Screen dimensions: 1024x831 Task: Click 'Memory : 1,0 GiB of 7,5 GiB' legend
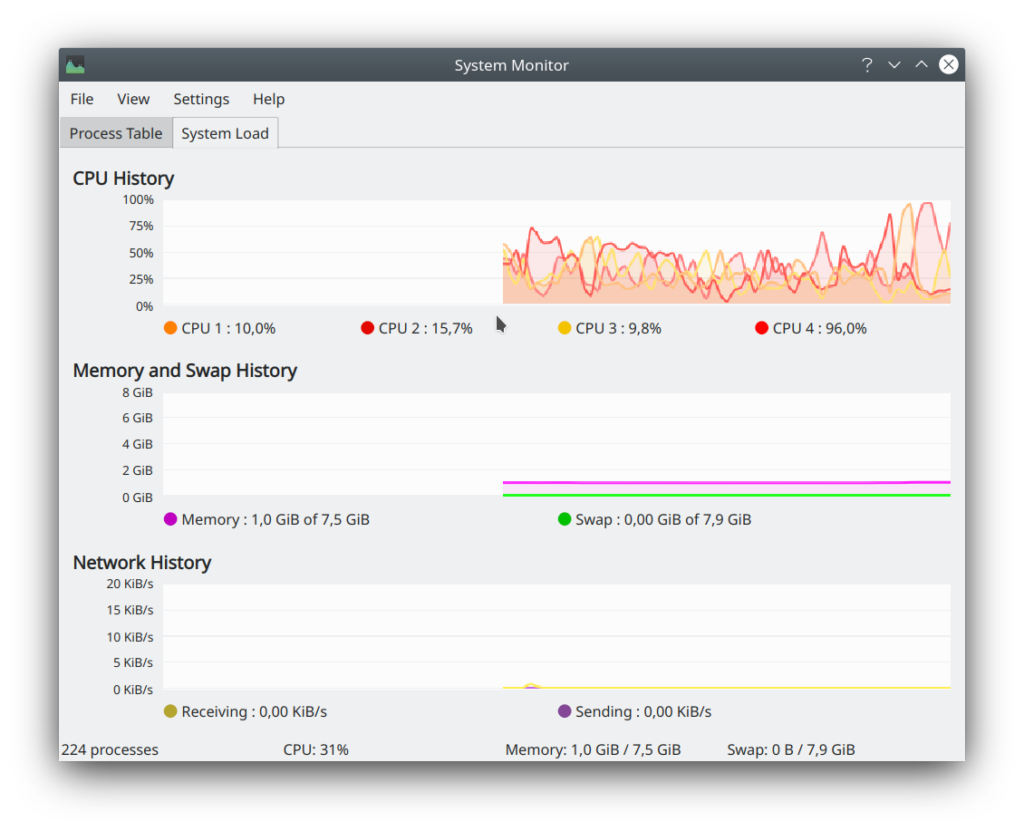[276, 520]
